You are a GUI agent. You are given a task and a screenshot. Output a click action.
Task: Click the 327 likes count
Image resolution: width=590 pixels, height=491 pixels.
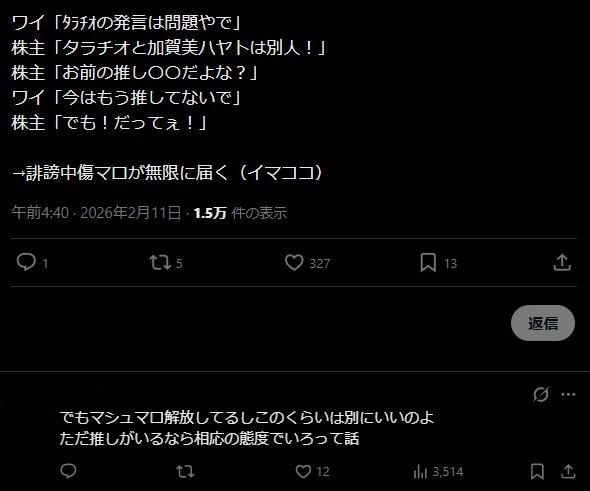319,263
